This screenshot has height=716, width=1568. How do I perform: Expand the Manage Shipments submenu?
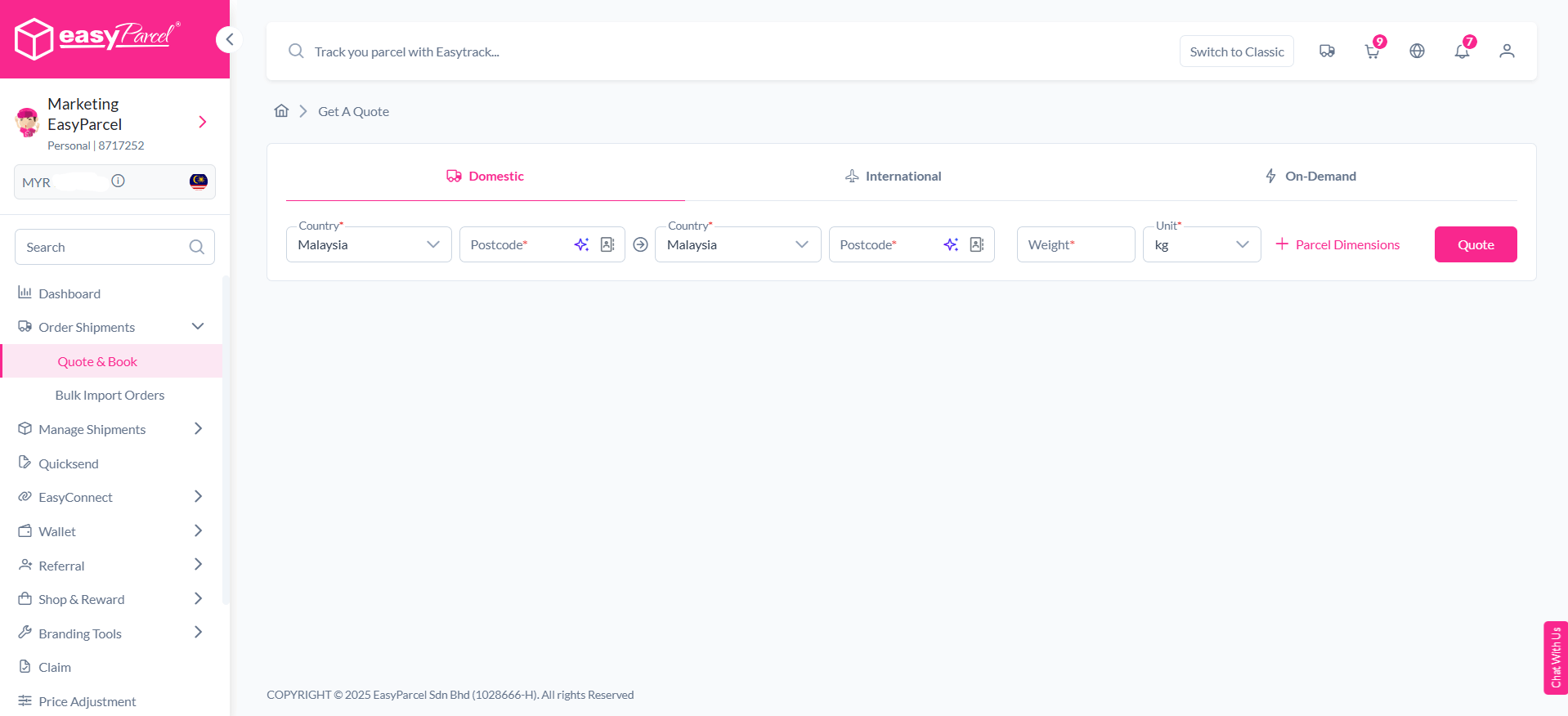point(198,429)
